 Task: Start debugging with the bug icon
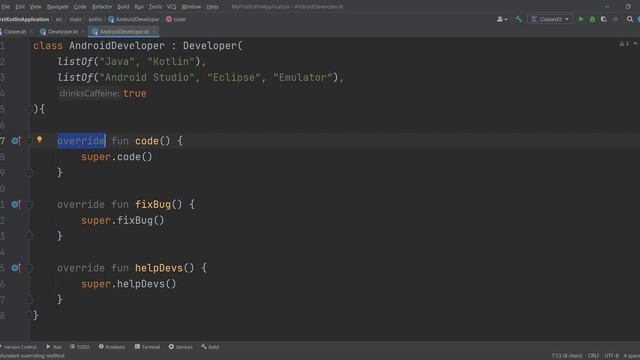[x=592, y=19]
